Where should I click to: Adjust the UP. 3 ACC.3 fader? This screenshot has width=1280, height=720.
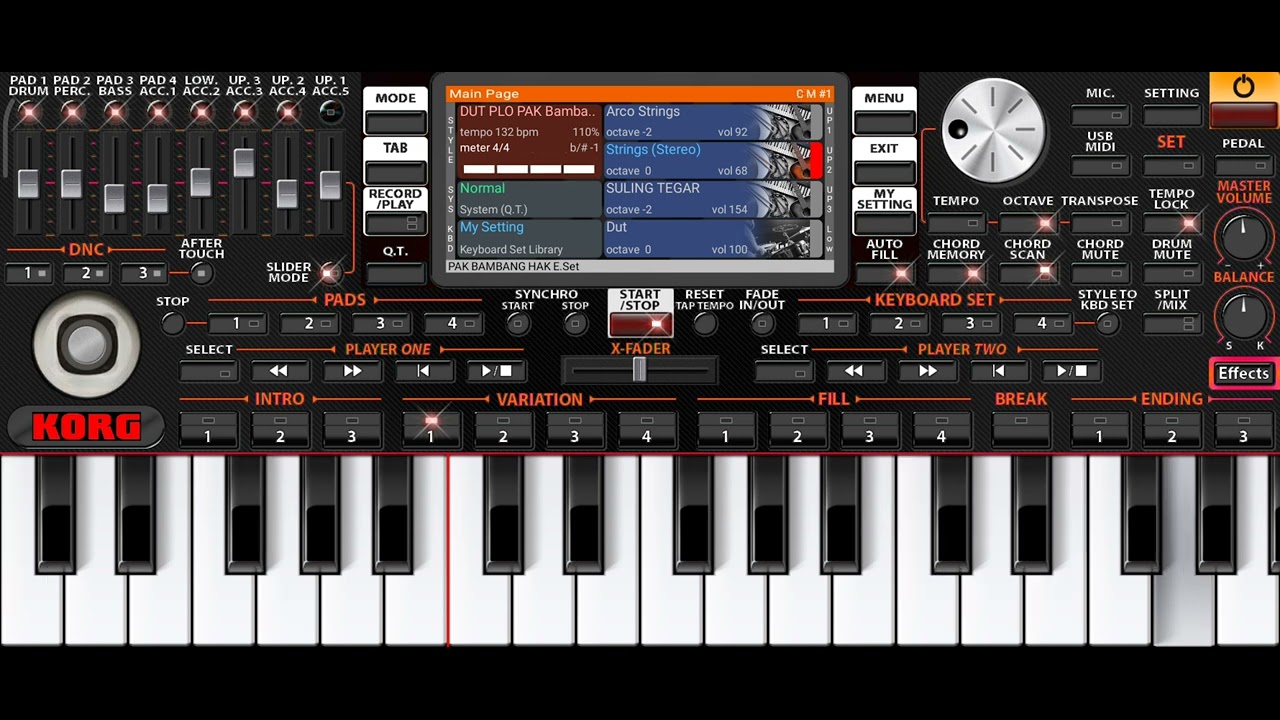click(244, 162)
